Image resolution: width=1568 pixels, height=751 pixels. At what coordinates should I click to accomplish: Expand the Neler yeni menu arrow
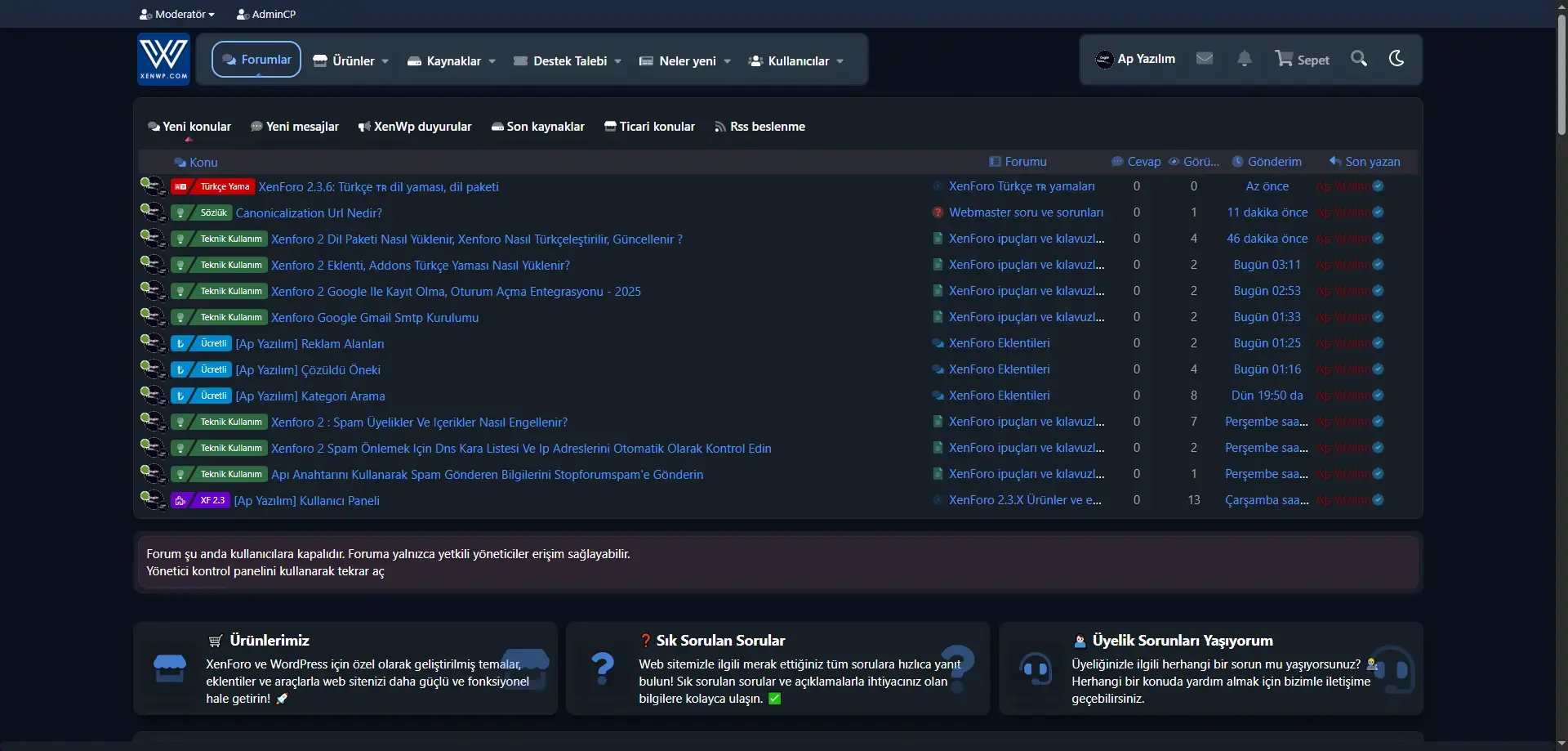[x=728, y=61]
